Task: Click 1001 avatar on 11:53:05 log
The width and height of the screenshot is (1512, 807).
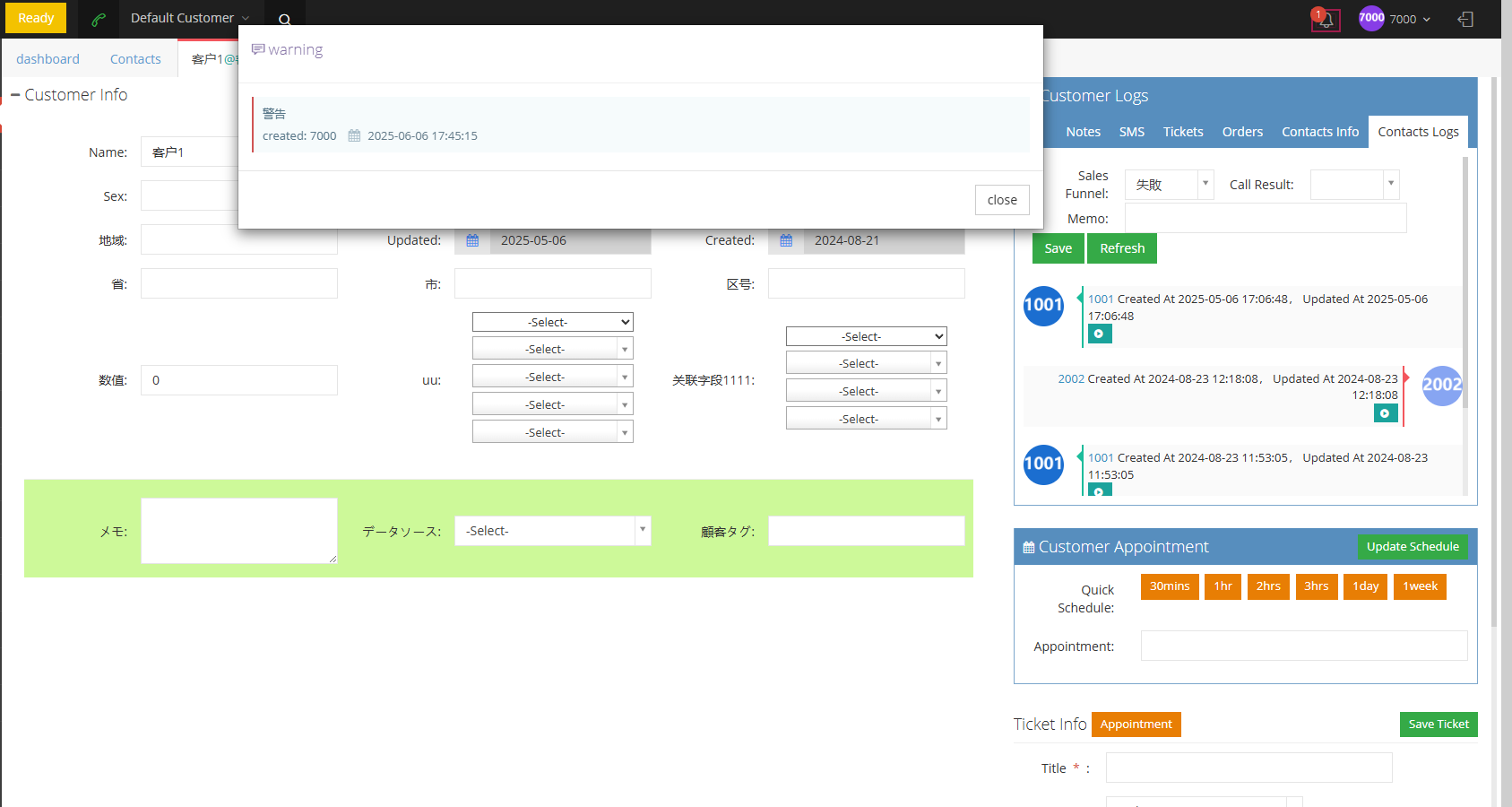Action: click(x=1043, y=464)
